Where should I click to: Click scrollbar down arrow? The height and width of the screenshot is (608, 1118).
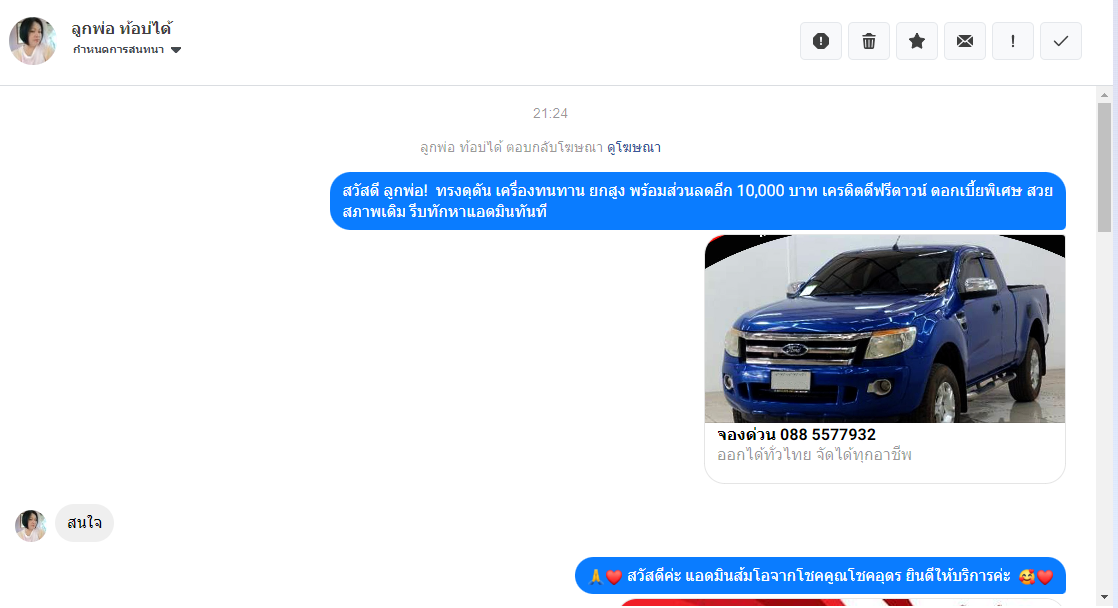(1104, 597)
